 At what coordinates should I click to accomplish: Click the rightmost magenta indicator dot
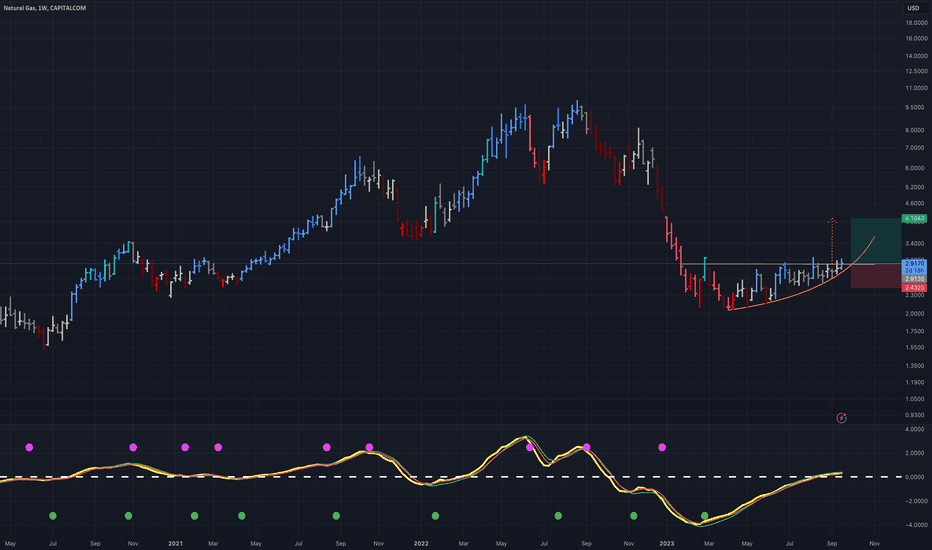click(x=662, y=447)
